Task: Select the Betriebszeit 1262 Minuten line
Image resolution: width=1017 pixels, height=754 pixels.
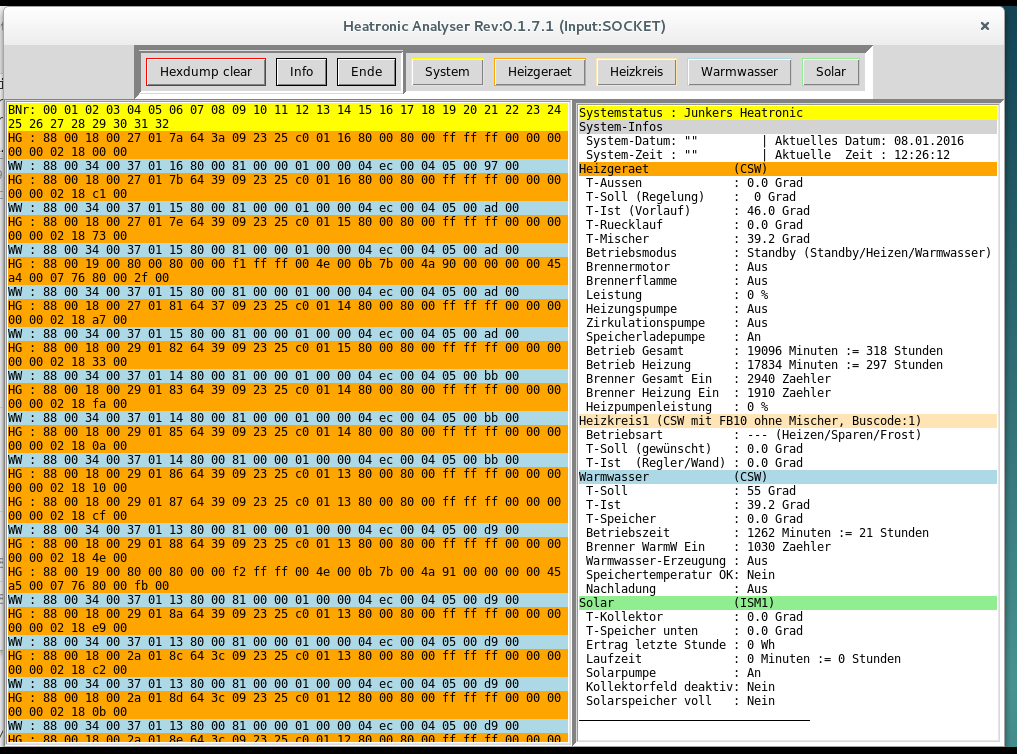Action: (757, 533)
